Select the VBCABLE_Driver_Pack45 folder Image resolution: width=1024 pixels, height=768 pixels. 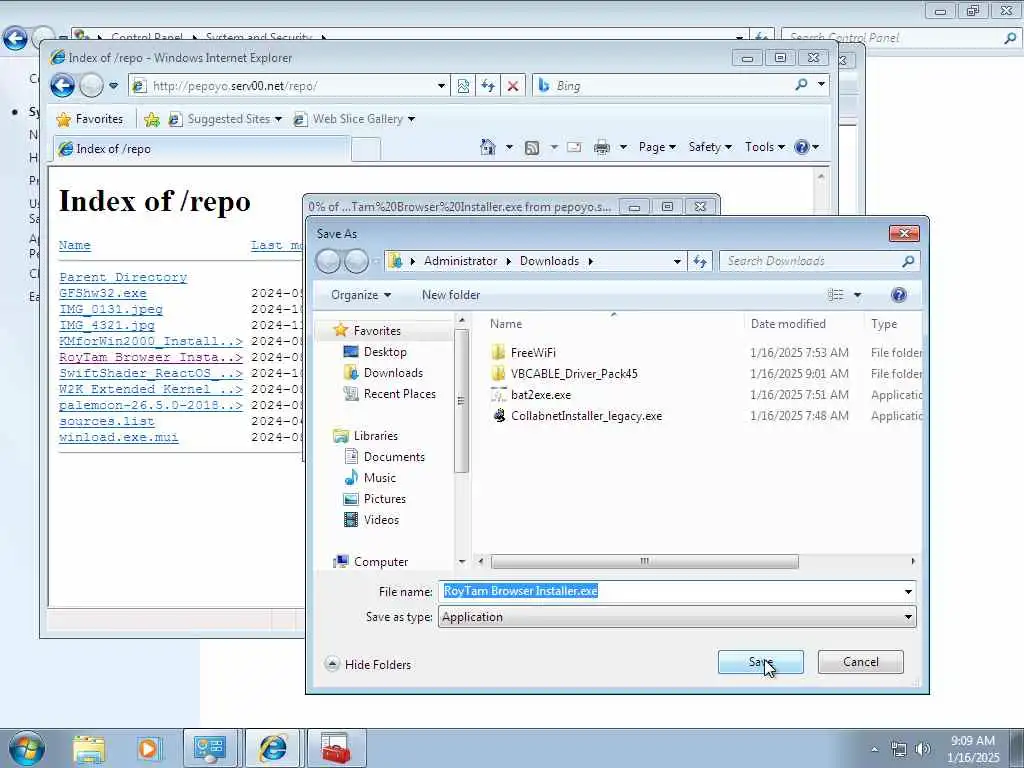[x=574, y=374]
